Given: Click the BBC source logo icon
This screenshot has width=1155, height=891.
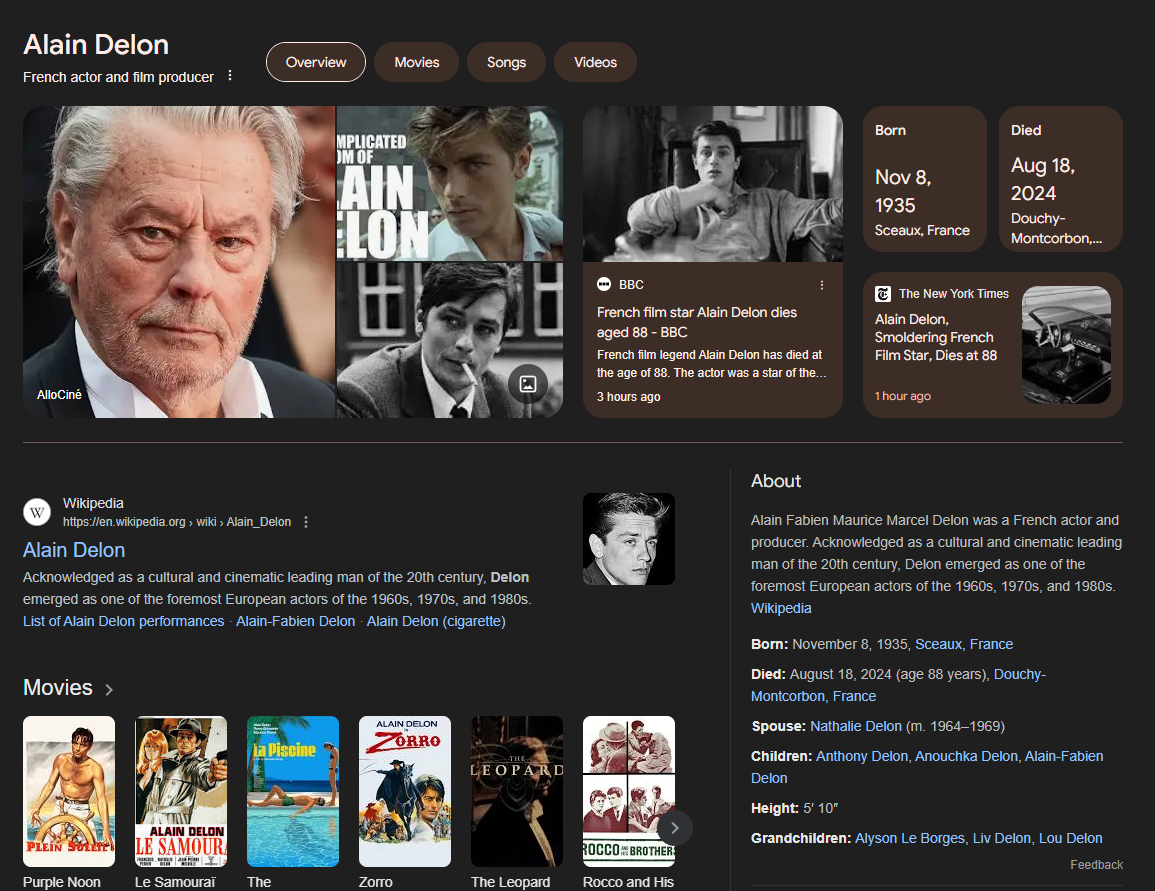Looking at the screenshot, I should click(x=604, y=285).
